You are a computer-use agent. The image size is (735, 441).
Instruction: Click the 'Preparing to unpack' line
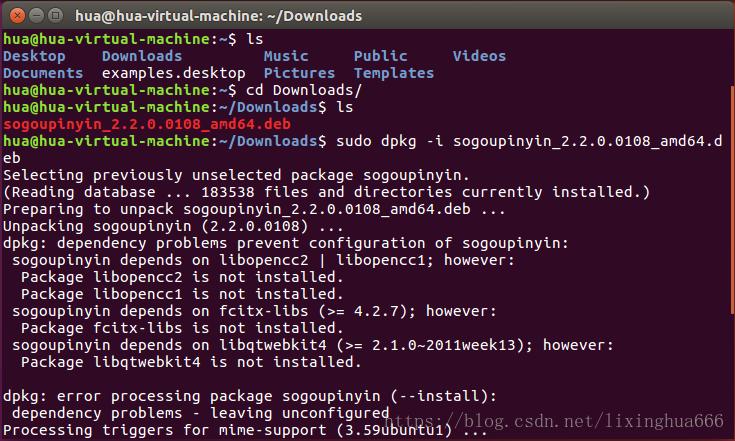click(254, 209)
